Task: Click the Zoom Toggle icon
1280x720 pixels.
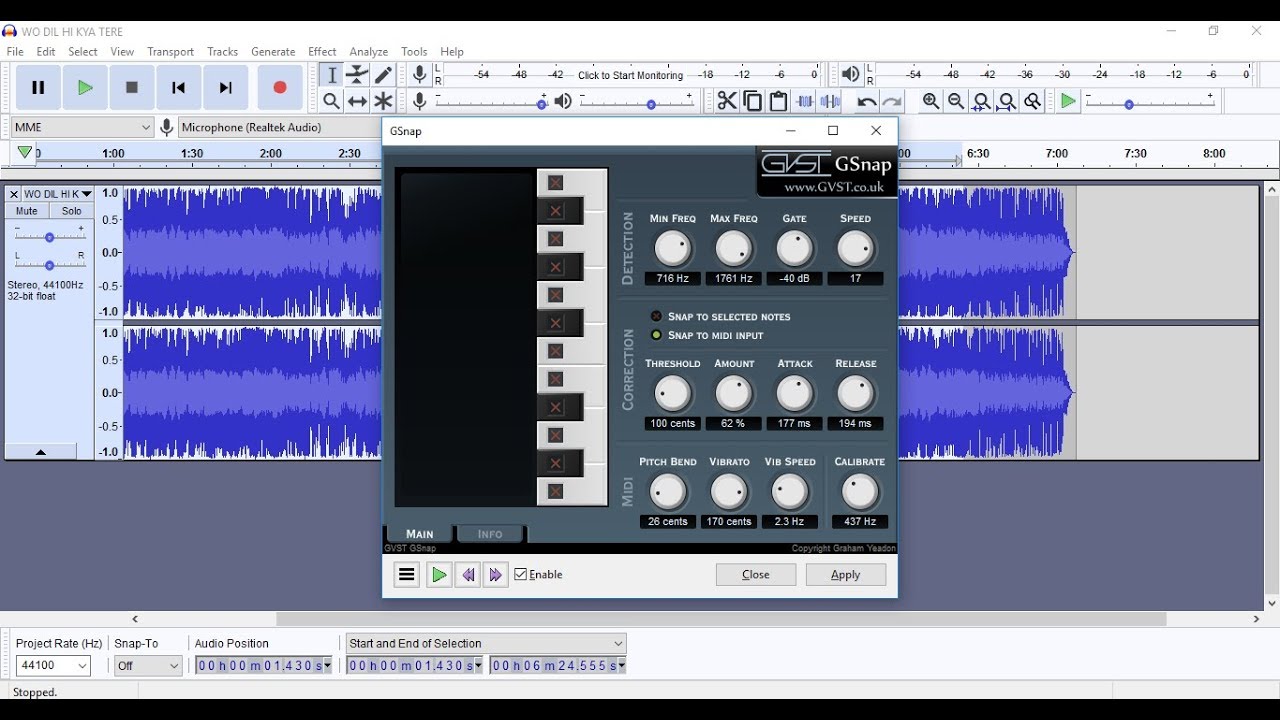Action: coord(1033,101)
